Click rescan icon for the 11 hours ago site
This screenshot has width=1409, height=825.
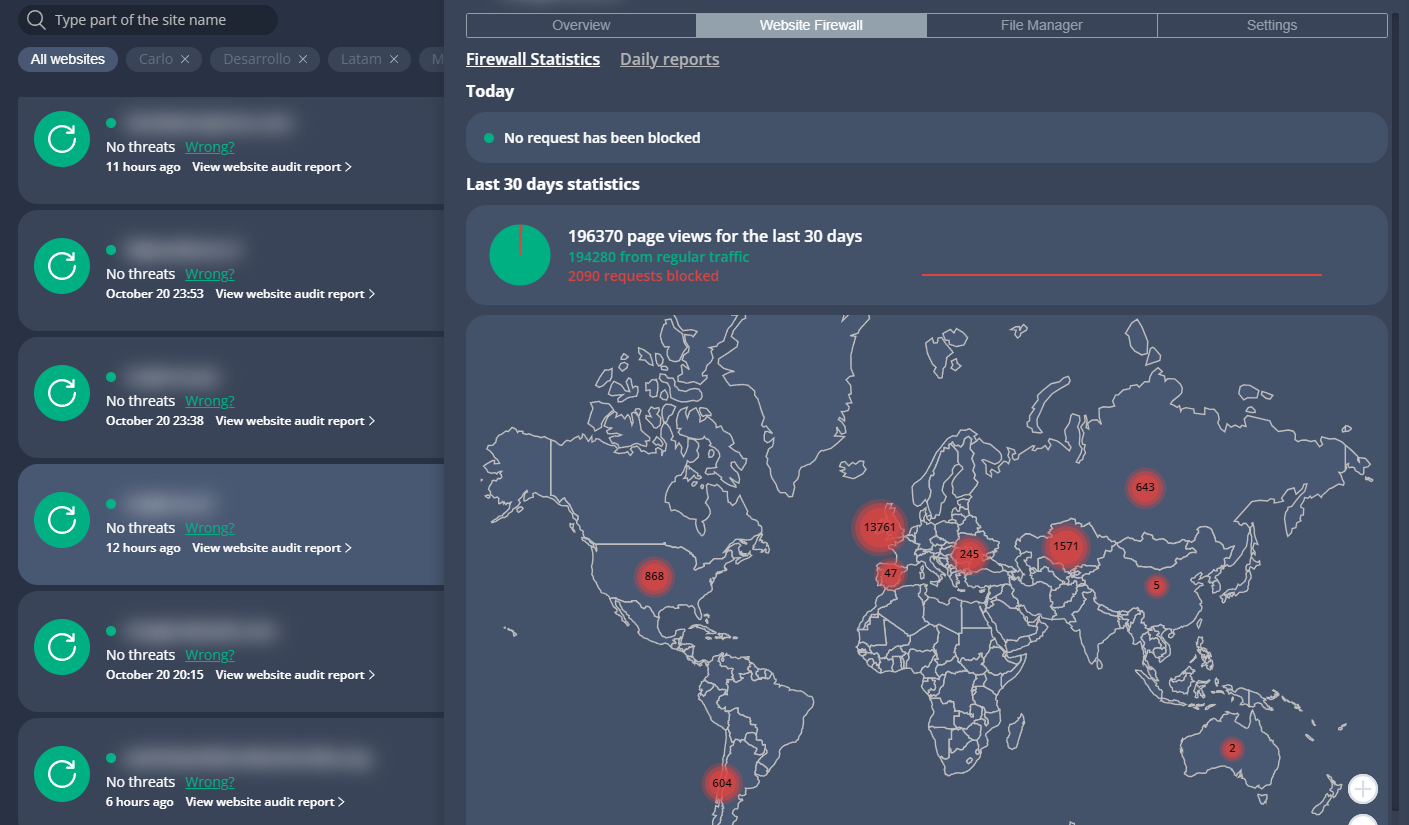62,139
